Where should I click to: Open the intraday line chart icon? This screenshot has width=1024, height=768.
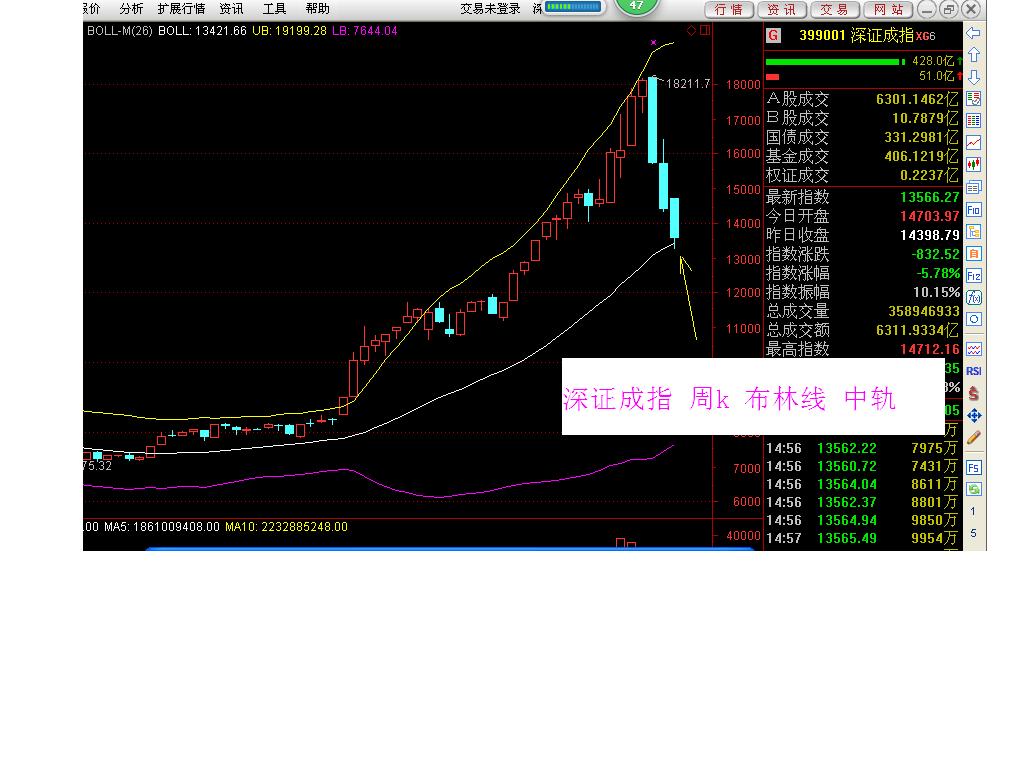(973, 142)
